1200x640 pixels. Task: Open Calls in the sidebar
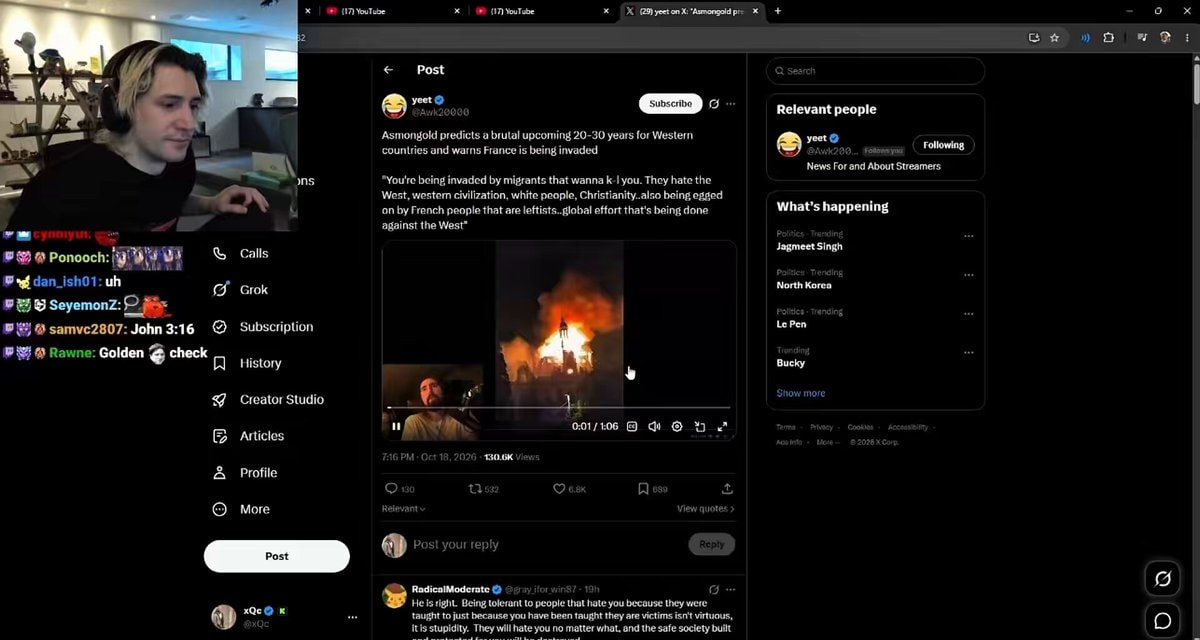(x=241, y=254)
